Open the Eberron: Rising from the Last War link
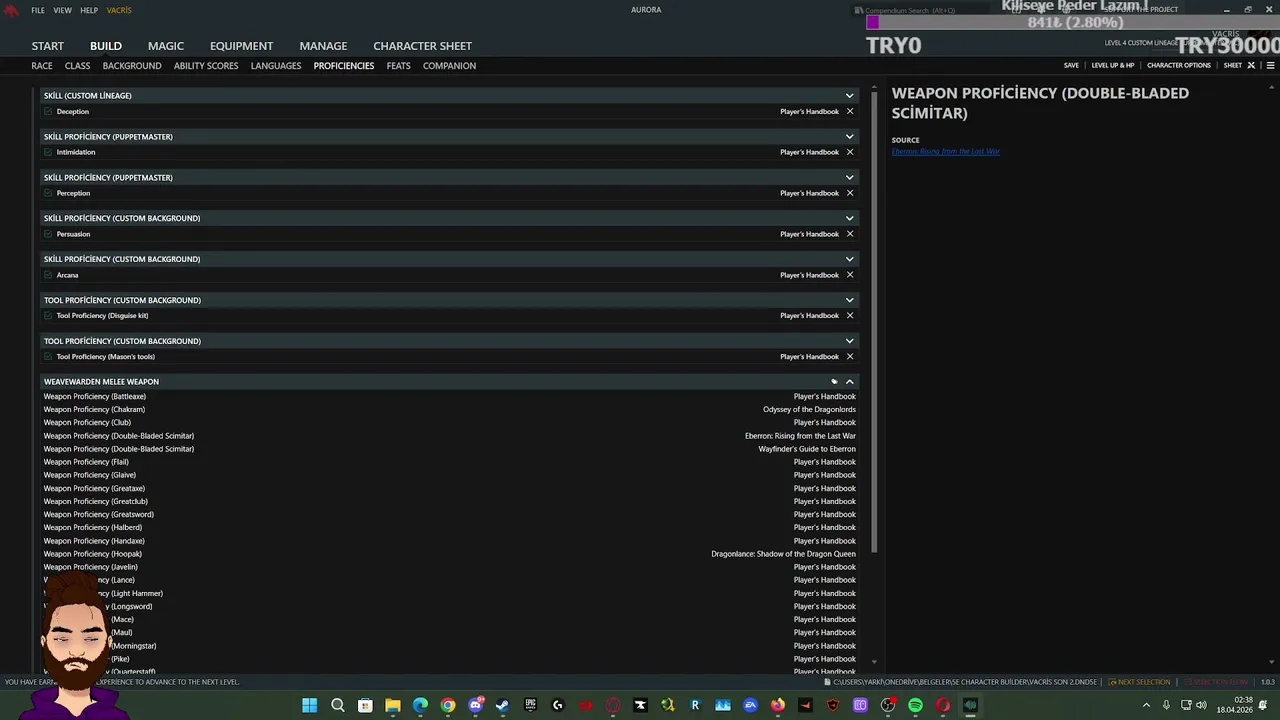 (946, 152)
